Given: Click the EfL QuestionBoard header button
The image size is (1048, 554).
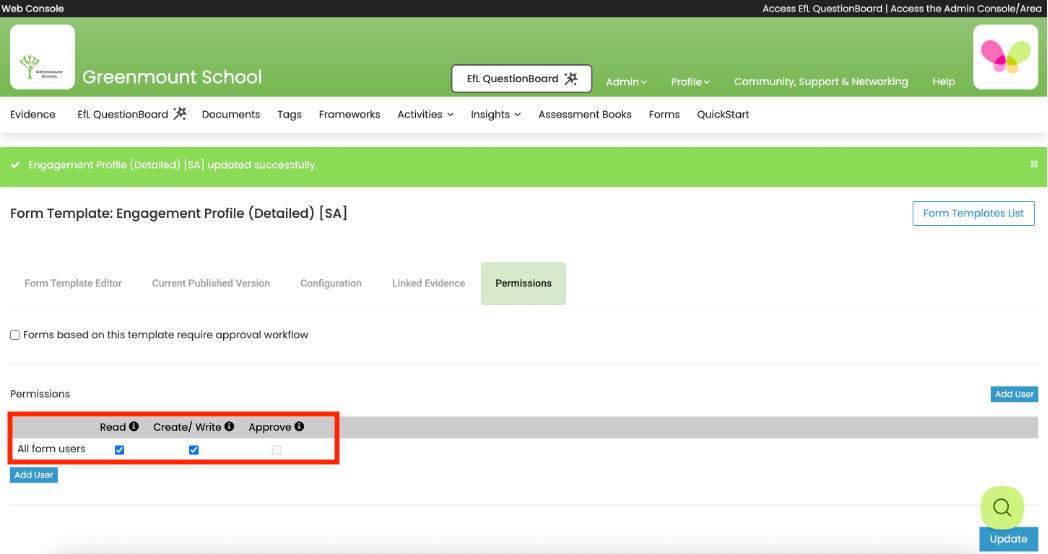Looking at the screenshot, I should coord(521,78).
